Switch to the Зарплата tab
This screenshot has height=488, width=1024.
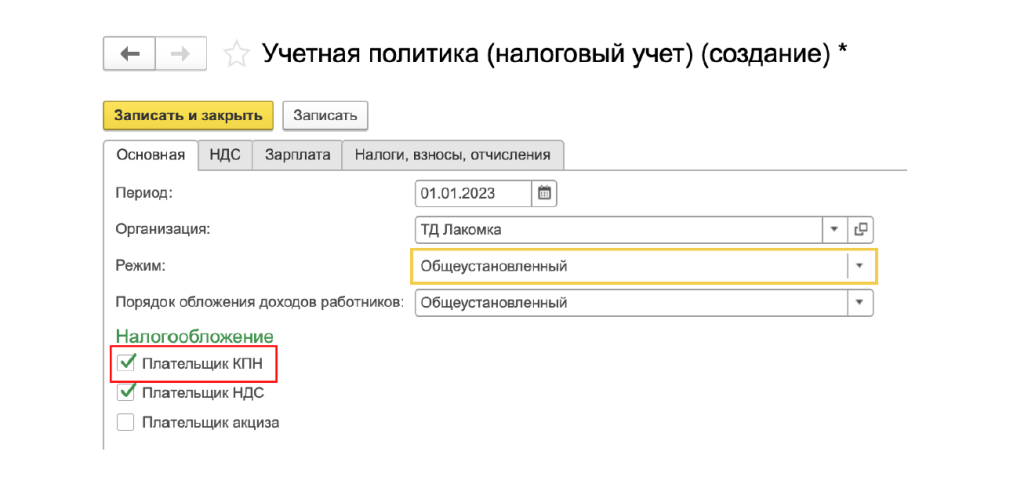(297, 155)
